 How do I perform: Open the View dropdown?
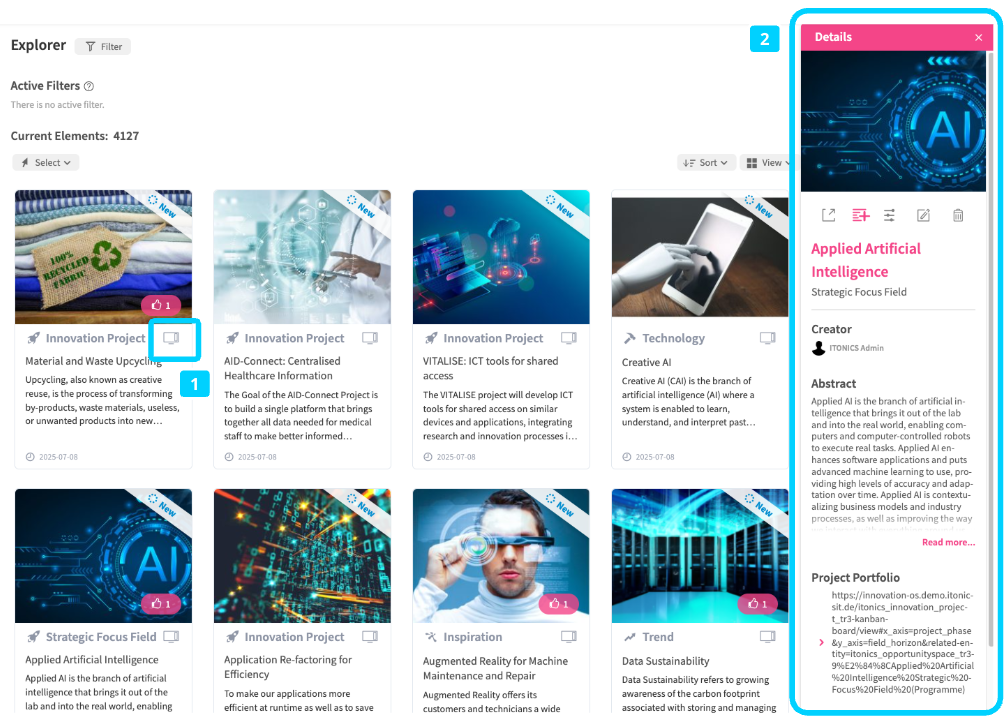[x=765, y=163]
